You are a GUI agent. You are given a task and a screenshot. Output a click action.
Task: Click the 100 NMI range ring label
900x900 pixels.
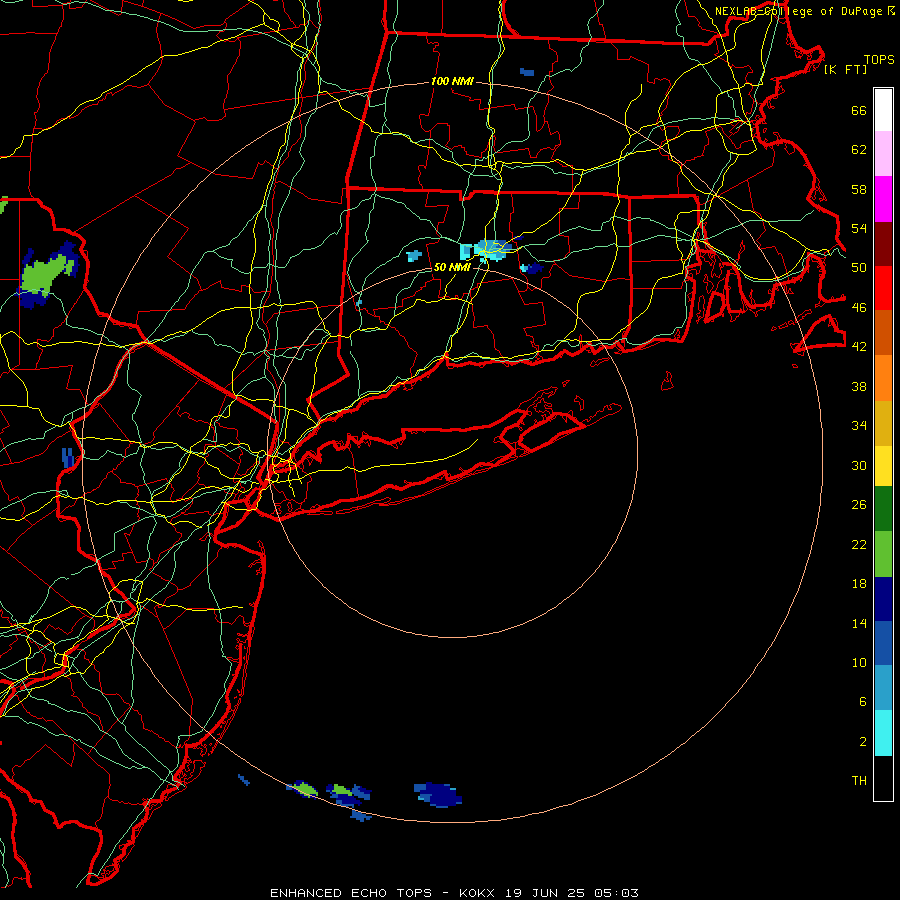(x=452, y=82)
